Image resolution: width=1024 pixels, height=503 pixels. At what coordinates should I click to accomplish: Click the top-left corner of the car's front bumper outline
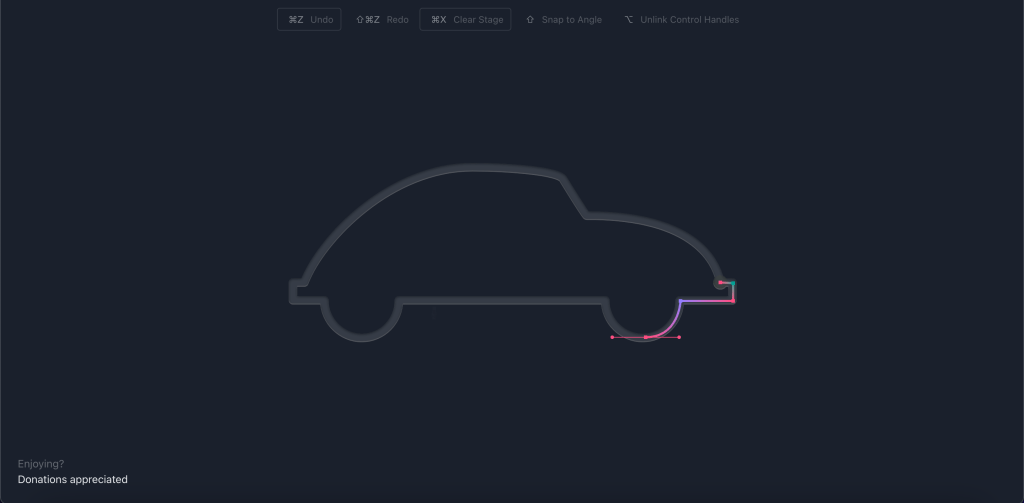click(292, 283)
